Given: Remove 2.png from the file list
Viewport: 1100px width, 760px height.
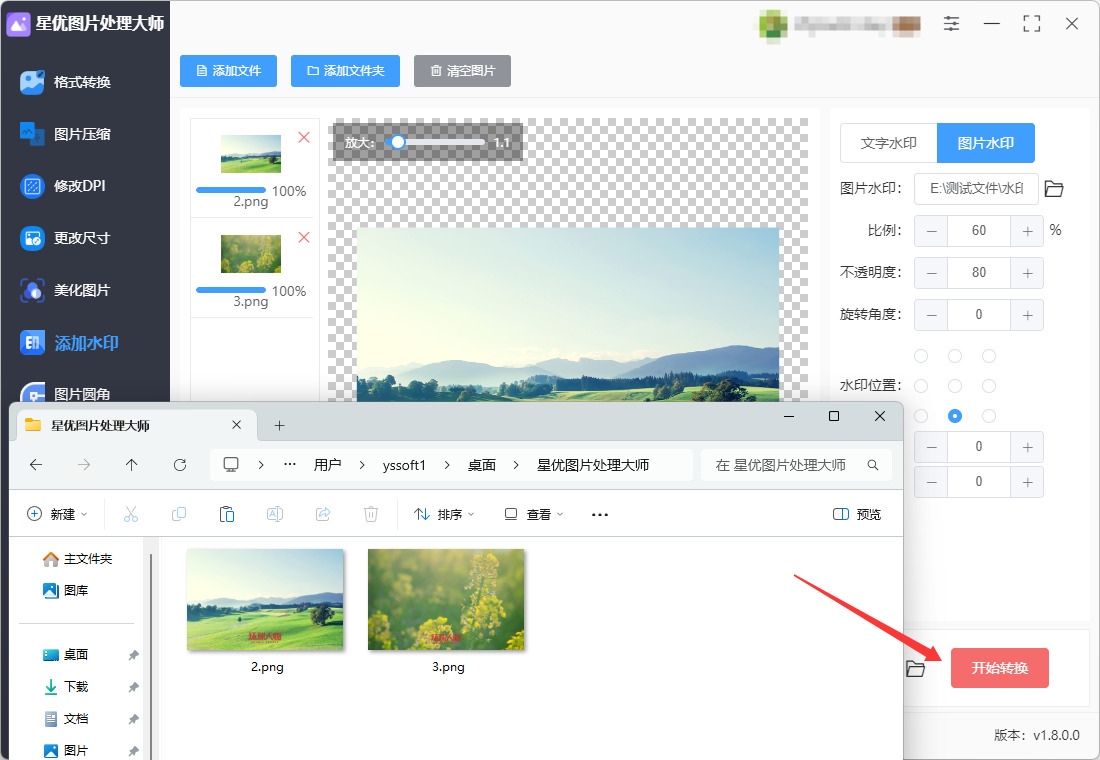Looking at the screenshot, I should pos(304,137).
